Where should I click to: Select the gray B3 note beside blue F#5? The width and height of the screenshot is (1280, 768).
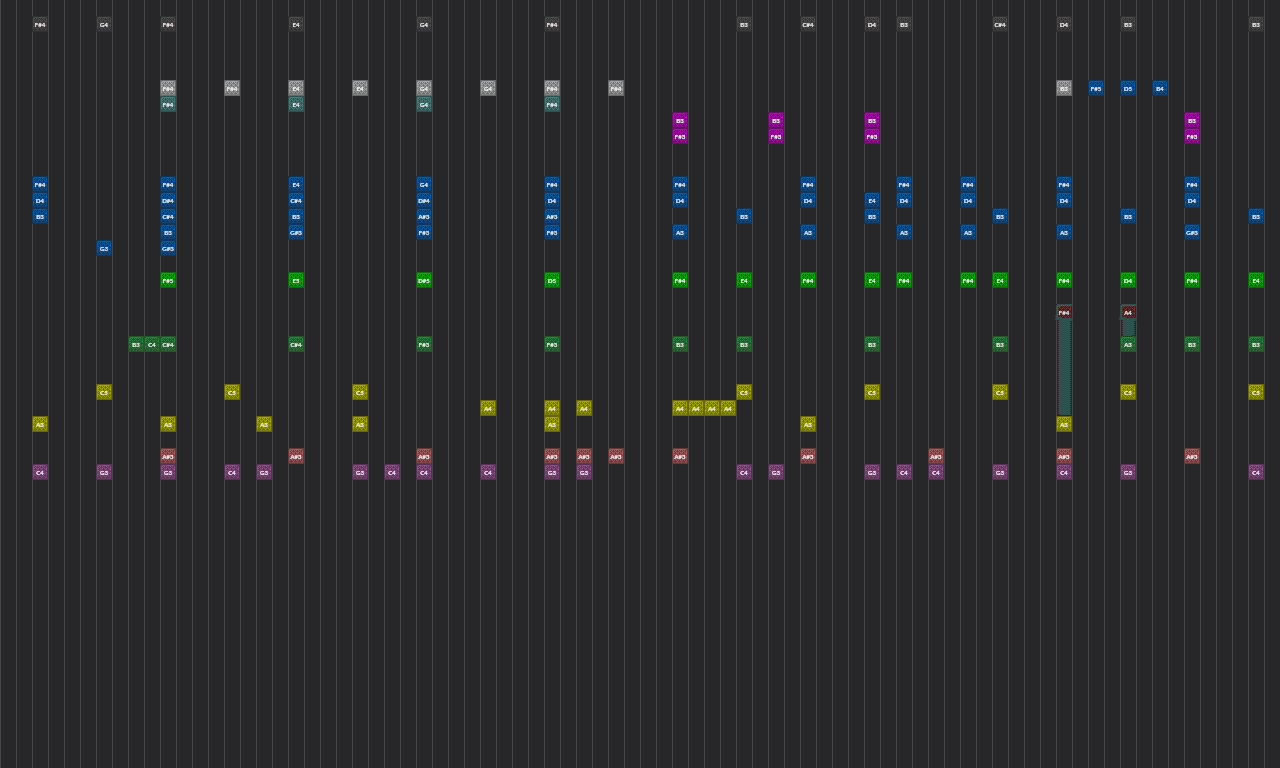(1064, 88)
